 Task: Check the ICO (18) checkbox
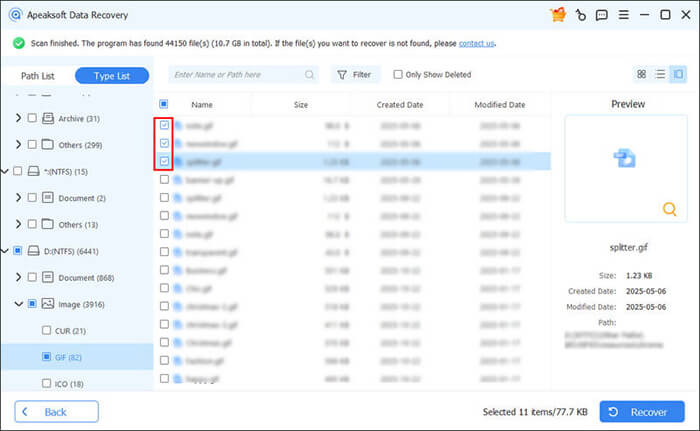[x=46, y=383]
